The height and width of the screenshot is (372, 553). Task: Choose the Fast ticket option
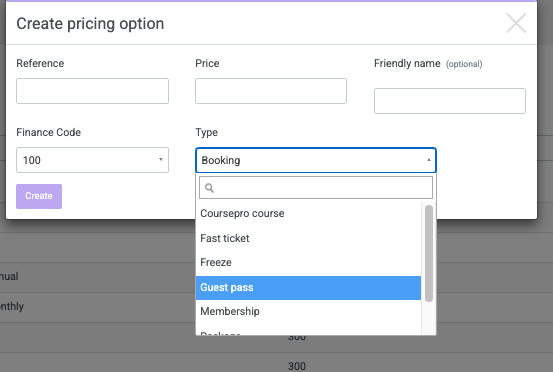coord(308,238)
